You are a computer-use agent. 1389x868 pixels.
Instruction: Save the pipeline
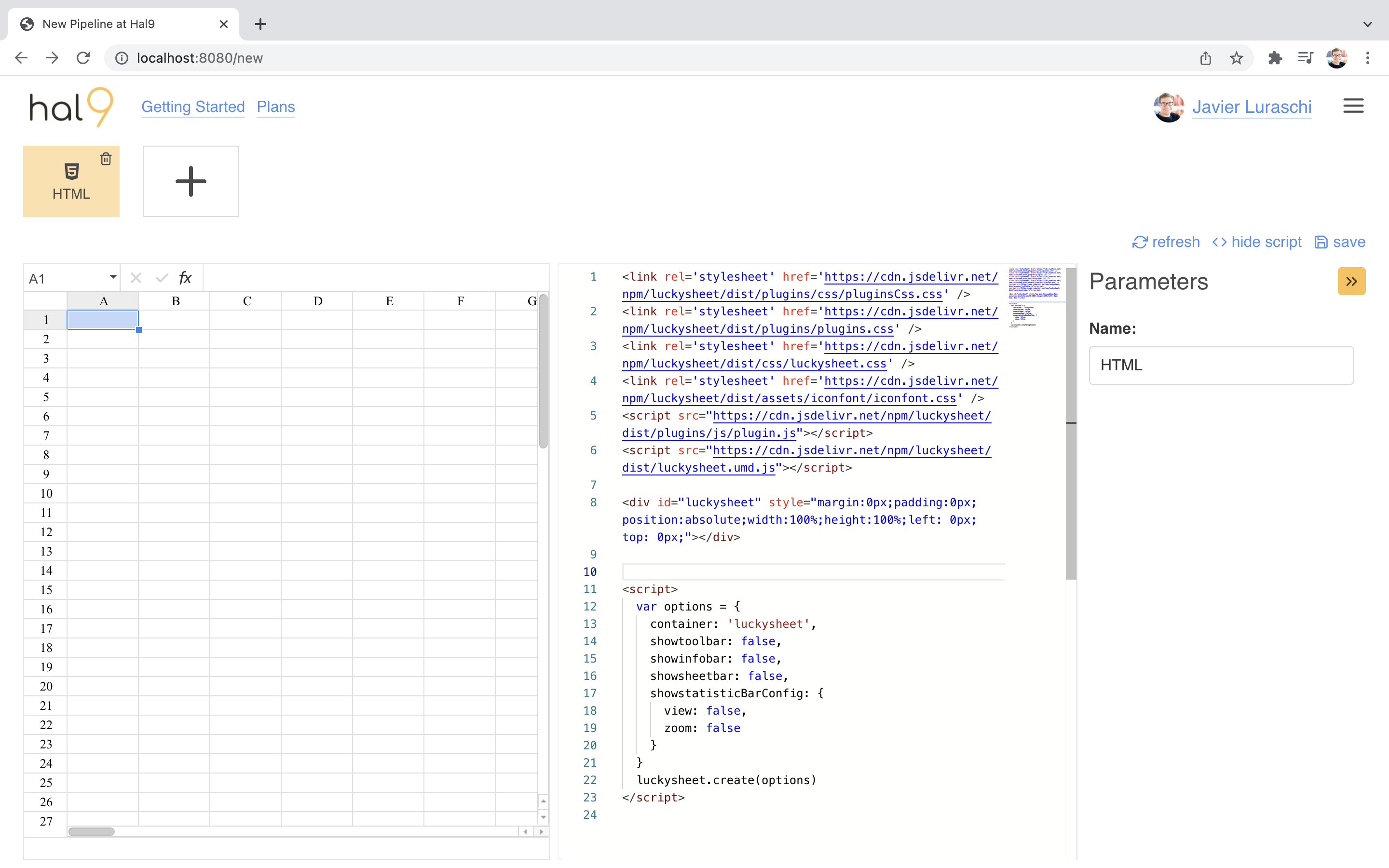[1340, 242]
